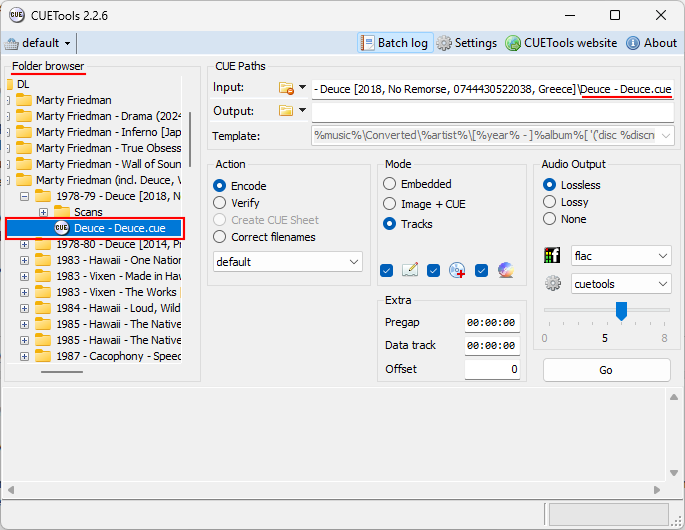The height and width of the screenshot is (530, 685).
Task: Open the Settings dialog
Action: pyautogui.click(x=467, y=43)
